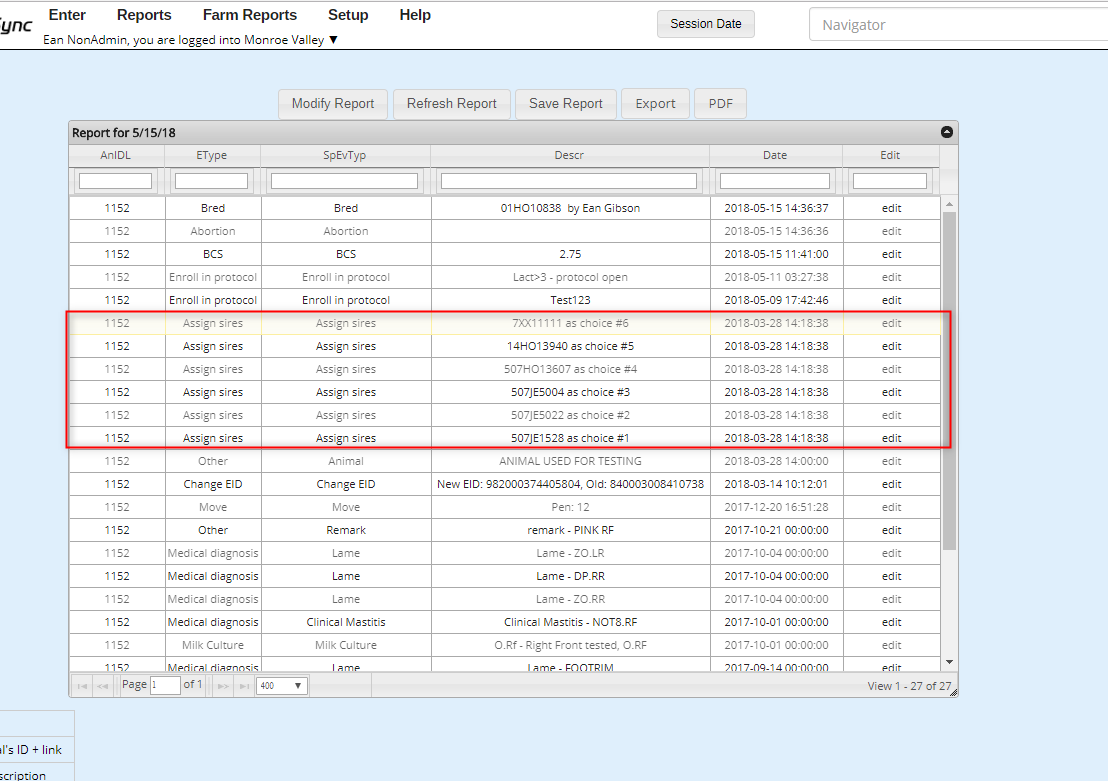Open the Farm Reports menu
1108x781 pixels.
(x=249, y=15)
